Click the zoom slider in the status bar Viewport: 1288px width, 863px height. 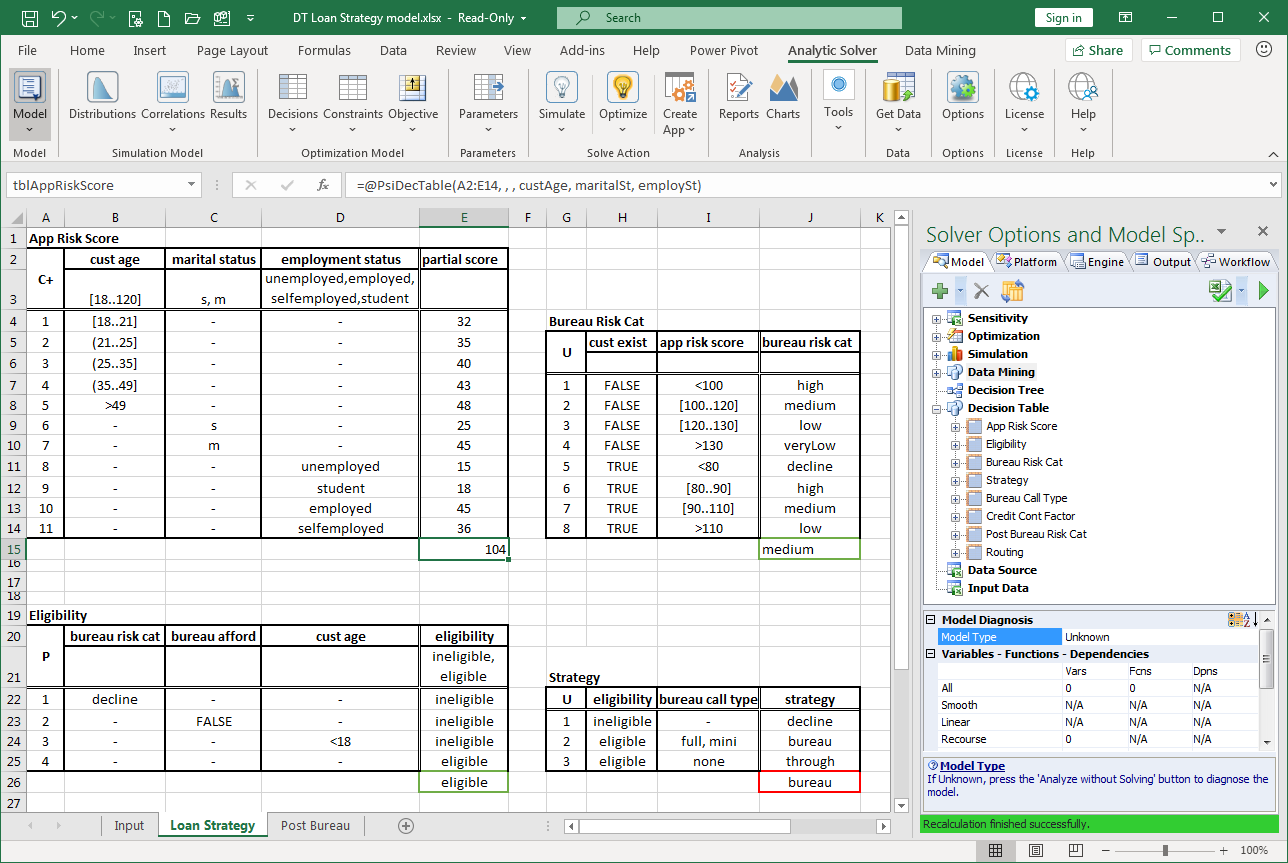(1165, 850)
